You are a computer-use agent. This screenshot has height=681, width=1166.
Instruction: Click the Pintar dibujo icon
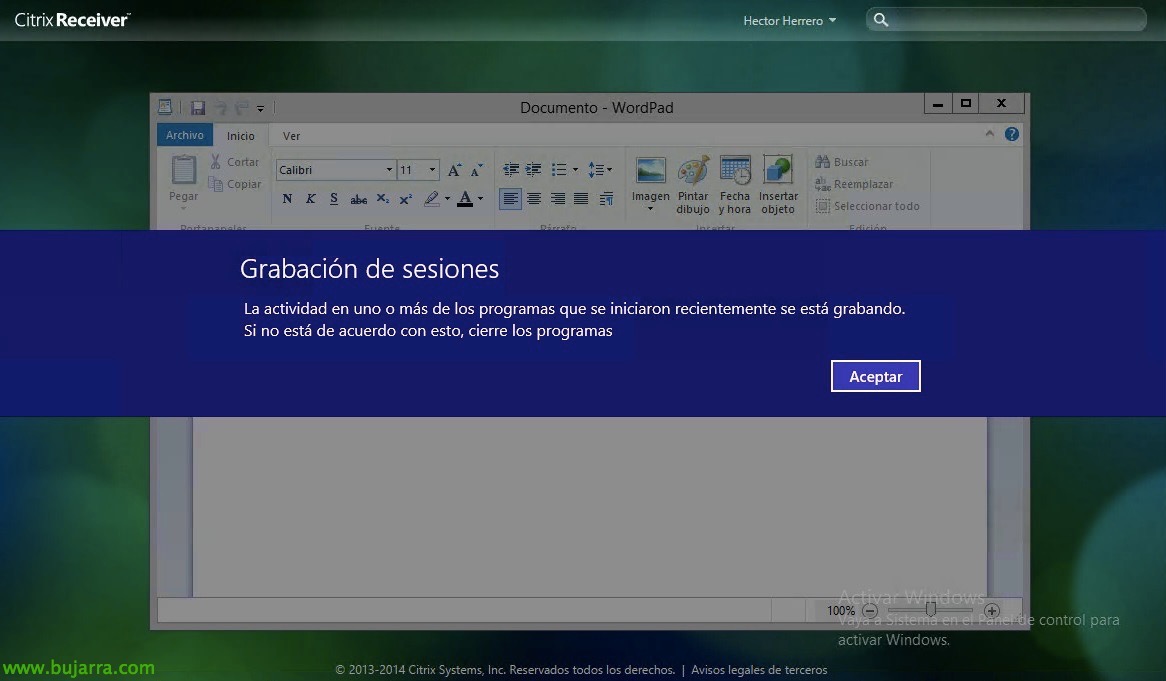[693, 171]
